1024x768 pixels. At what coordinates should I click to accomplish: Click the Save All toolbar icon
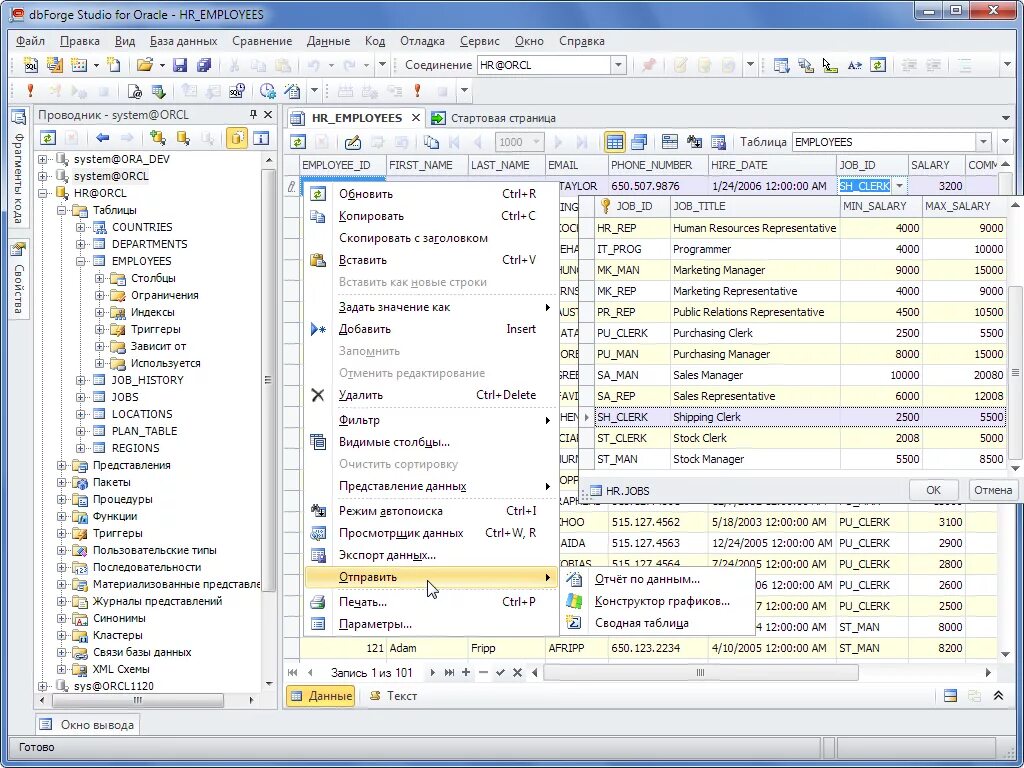point(204,65)
